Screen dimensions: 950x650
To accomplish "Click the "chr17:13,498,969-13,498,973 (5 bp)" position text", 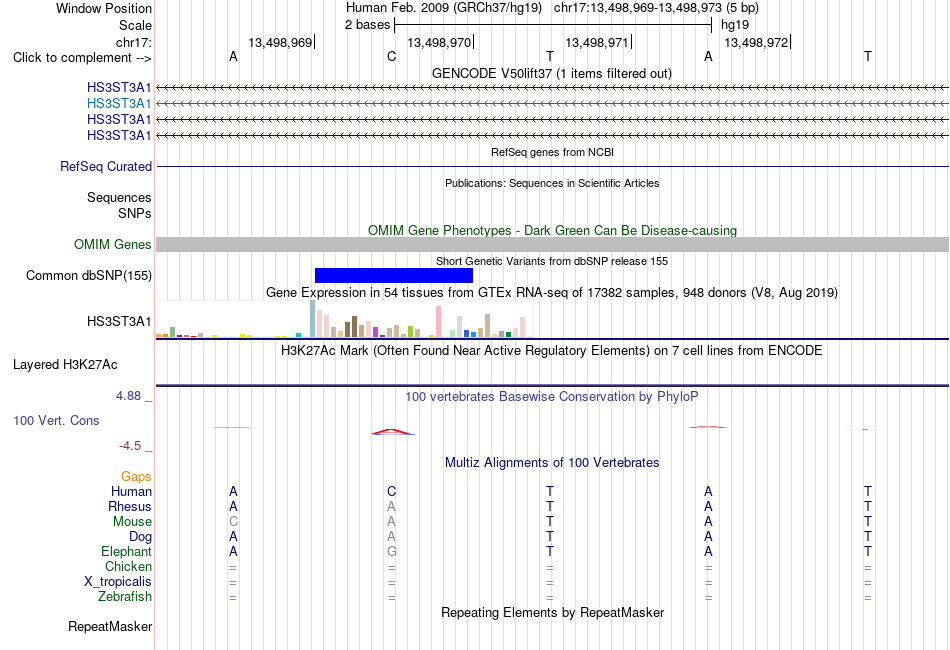I will pyautogui.click(x=656, y=8).
